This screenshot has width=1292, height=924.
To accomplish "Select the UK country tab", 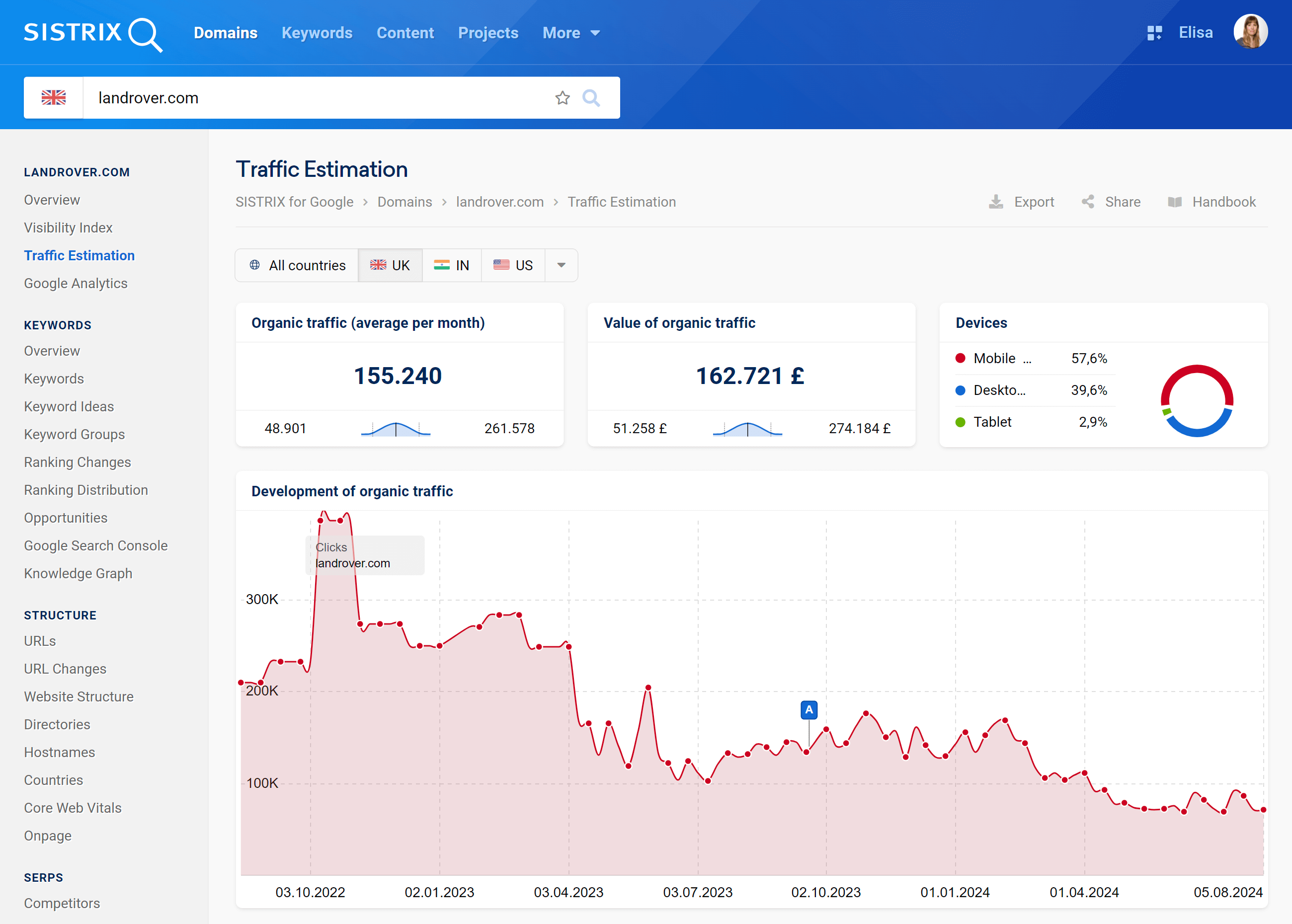I will click(x=390, y=265).
